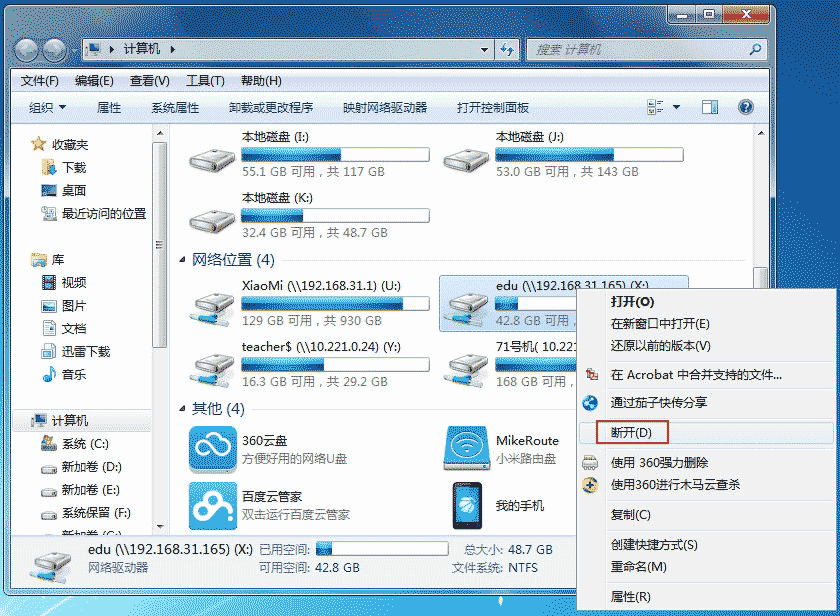Click 映射网络驱动器 toolbar button
The image size is (840, 616).
point(384,108)
